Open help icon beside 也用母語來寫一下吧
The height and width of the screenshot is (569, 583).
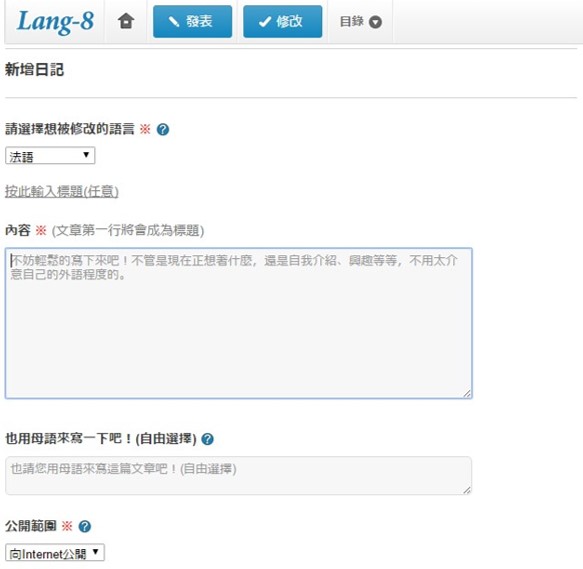click(207, 439)
